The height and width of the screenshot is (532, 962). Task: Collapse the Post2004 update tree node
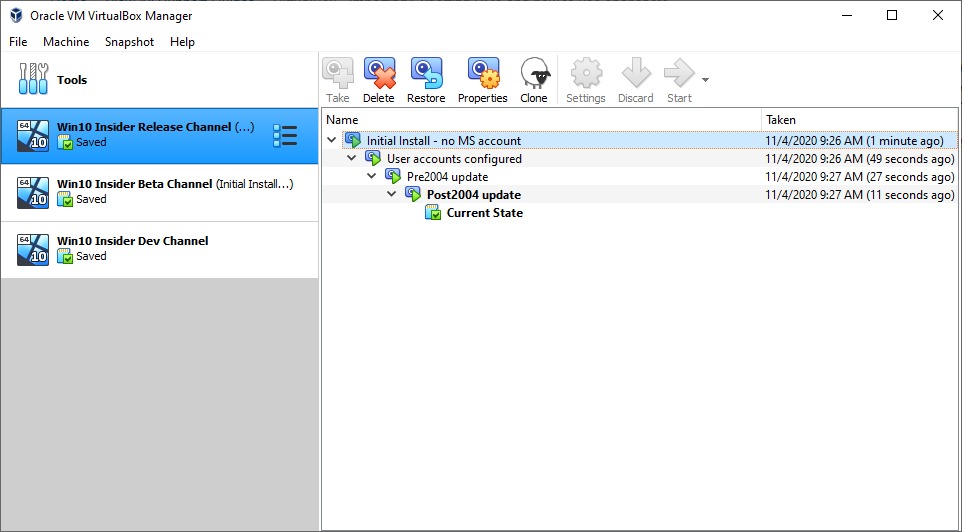[392, 195]
